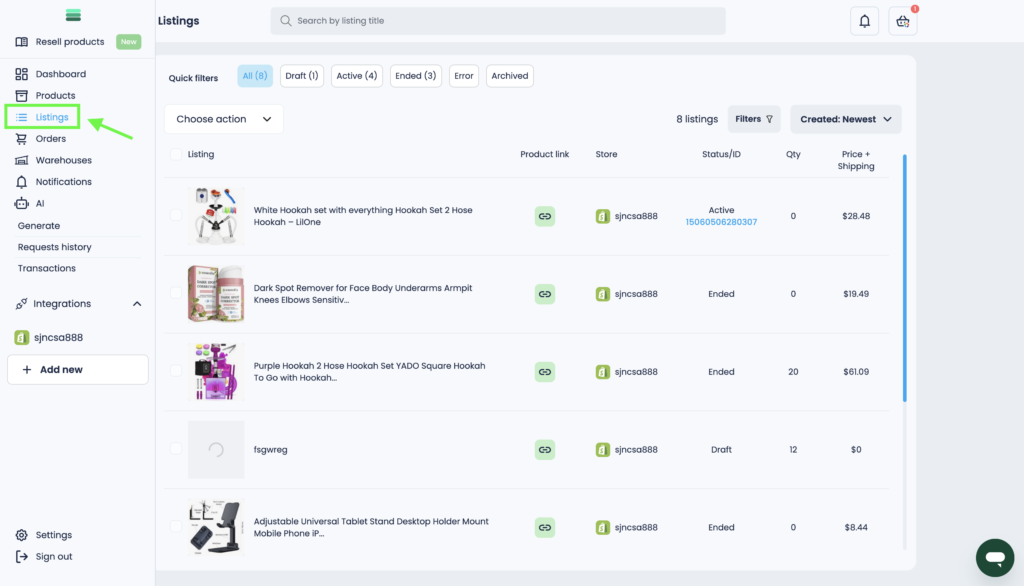Tick the checkbox for Purple Hookah listing
The width and height of the screenshot is (1024, 586).
point(176,371)
